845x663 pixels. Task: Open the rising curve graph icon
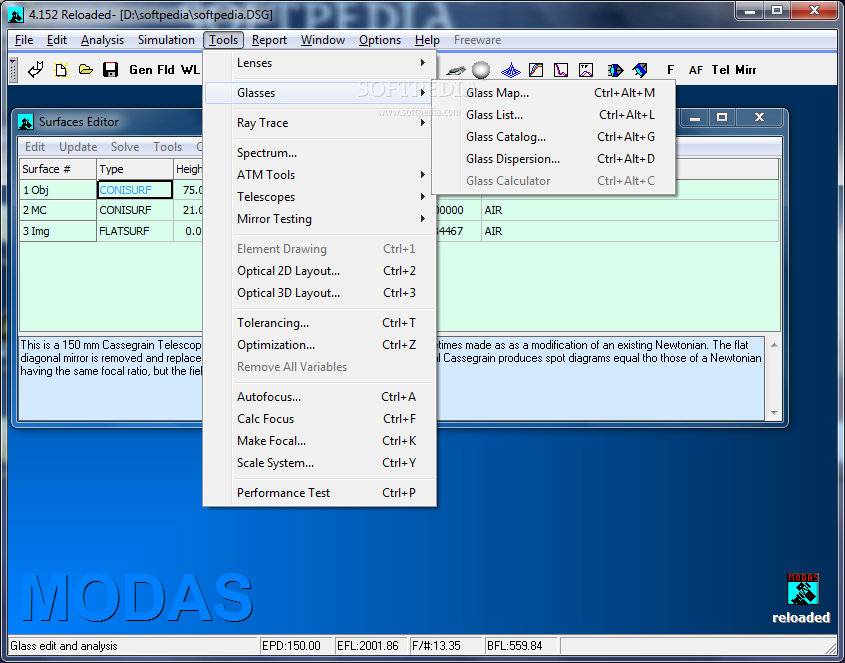coord(536,70)
